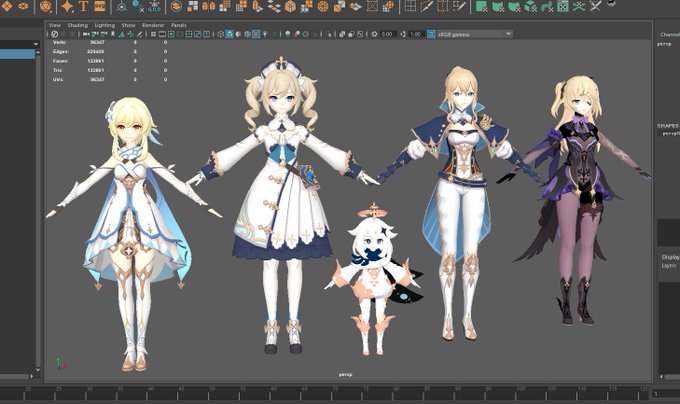The image size is (680, 404).
Task: Open the Panels menu
Action: (179, 25)
